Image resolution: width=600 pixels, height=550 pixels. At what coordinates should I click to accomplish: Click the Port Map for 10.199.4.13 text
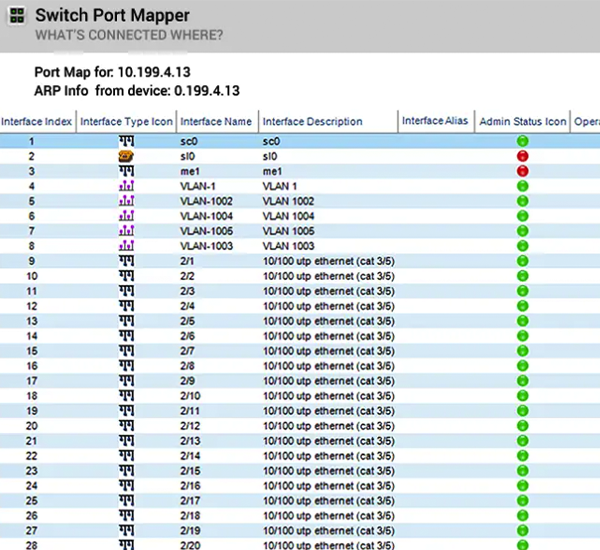click(x=112, y=72)
